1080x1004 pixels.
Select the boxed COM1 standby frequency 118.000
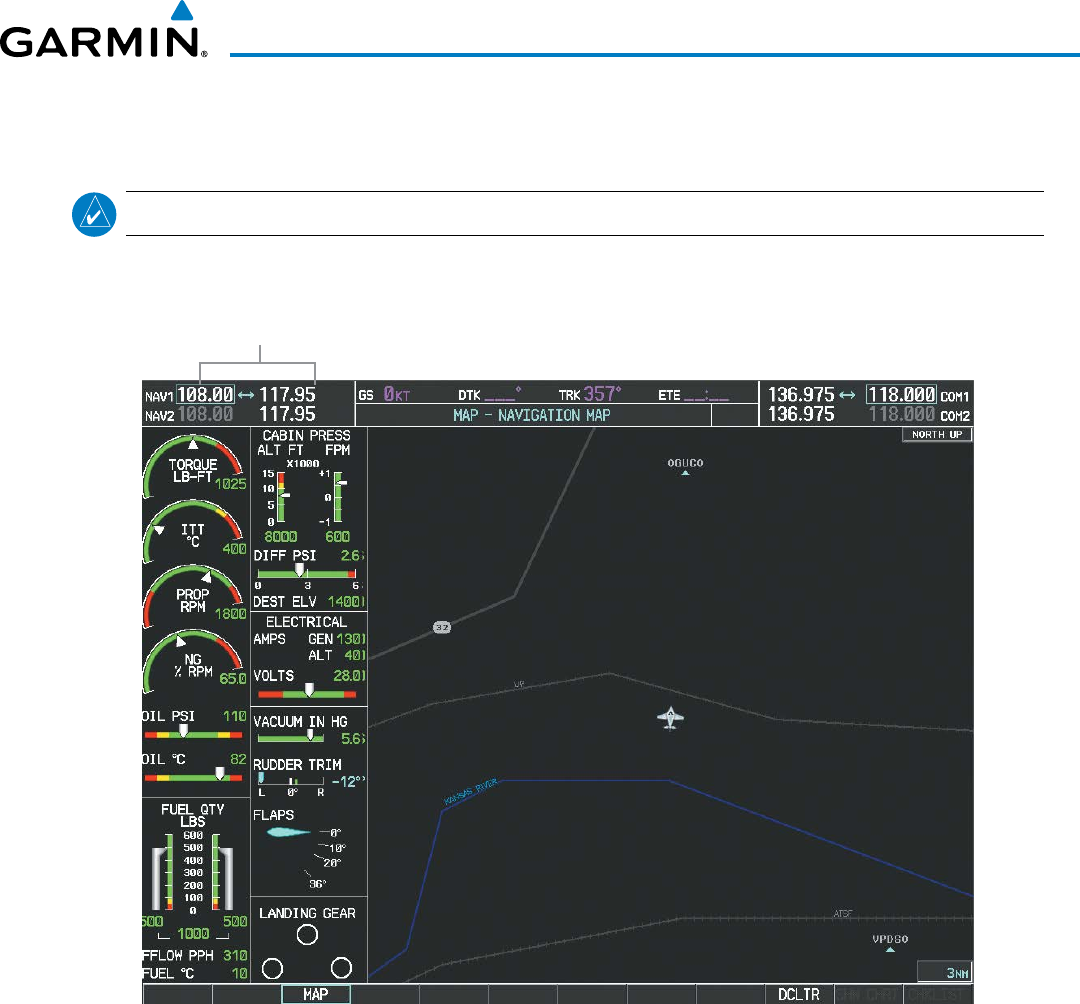(x=901, y=395)
